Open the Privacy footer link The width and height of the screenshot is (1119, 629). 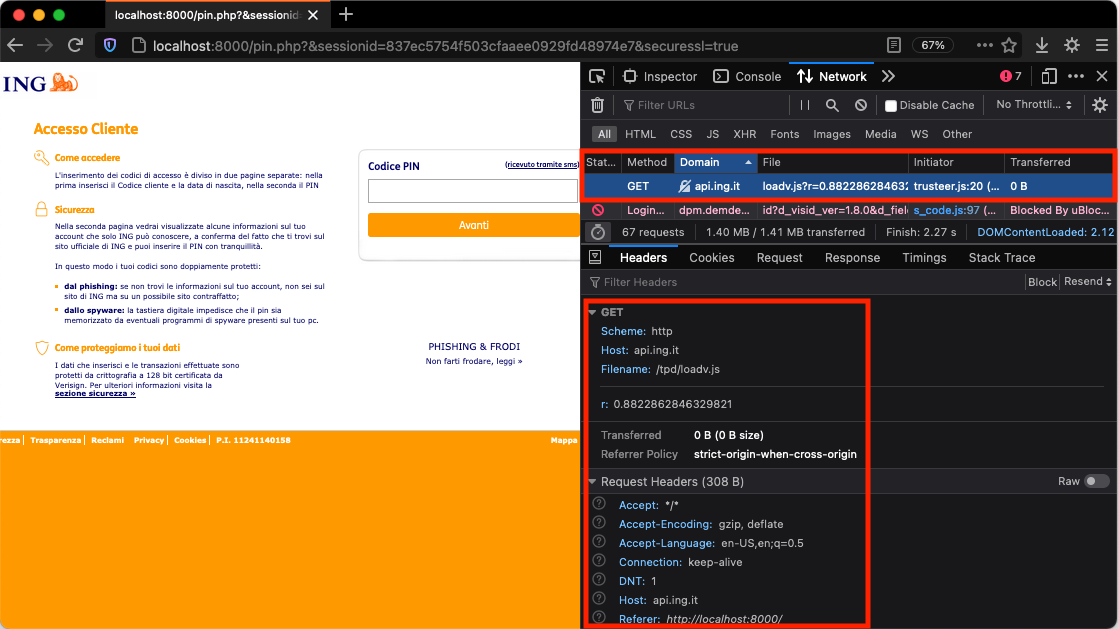pyautogui.click(x=149, y=440)
